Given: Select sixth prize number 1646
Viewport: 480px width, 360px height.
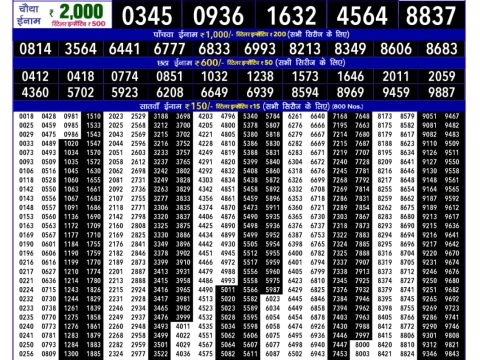Looking at the screenshot, I should (350, 76).
